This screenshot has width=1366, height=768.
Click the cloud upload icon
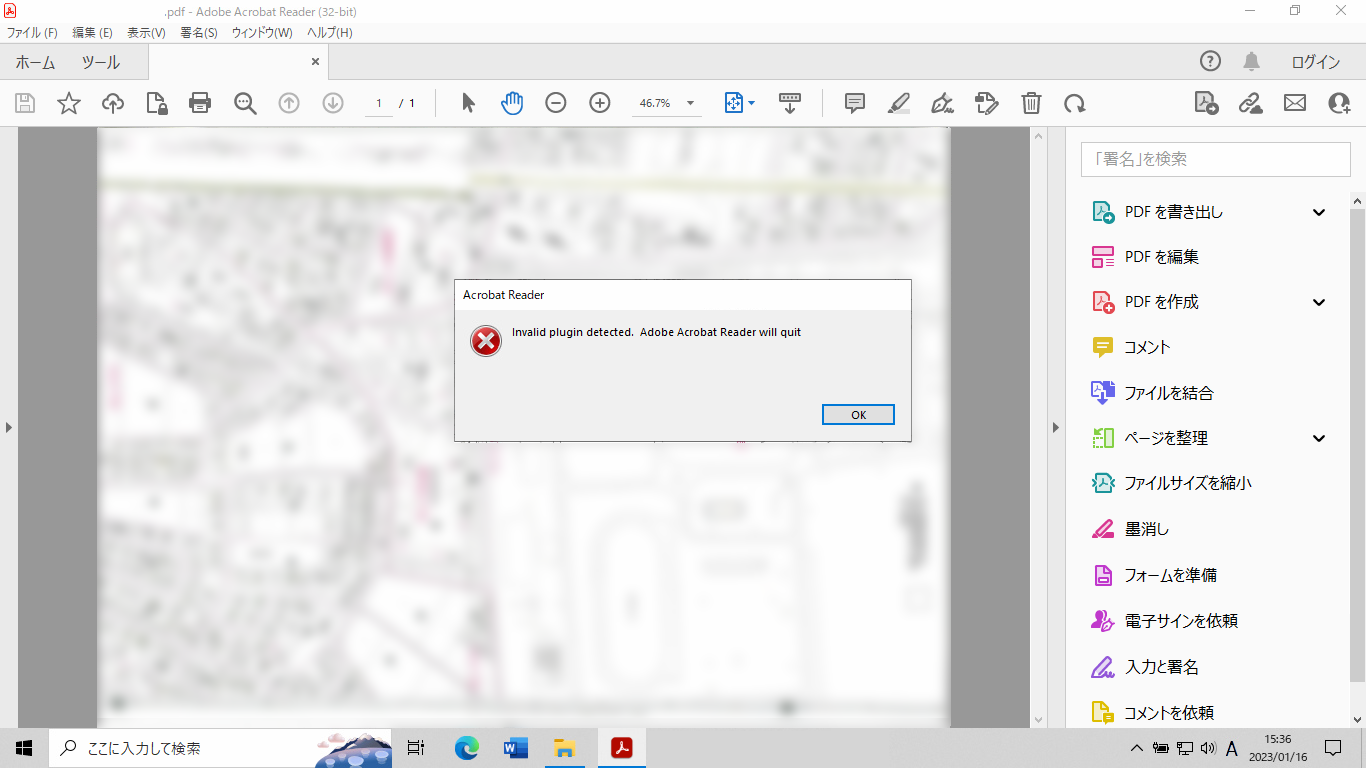click(113, 103)
